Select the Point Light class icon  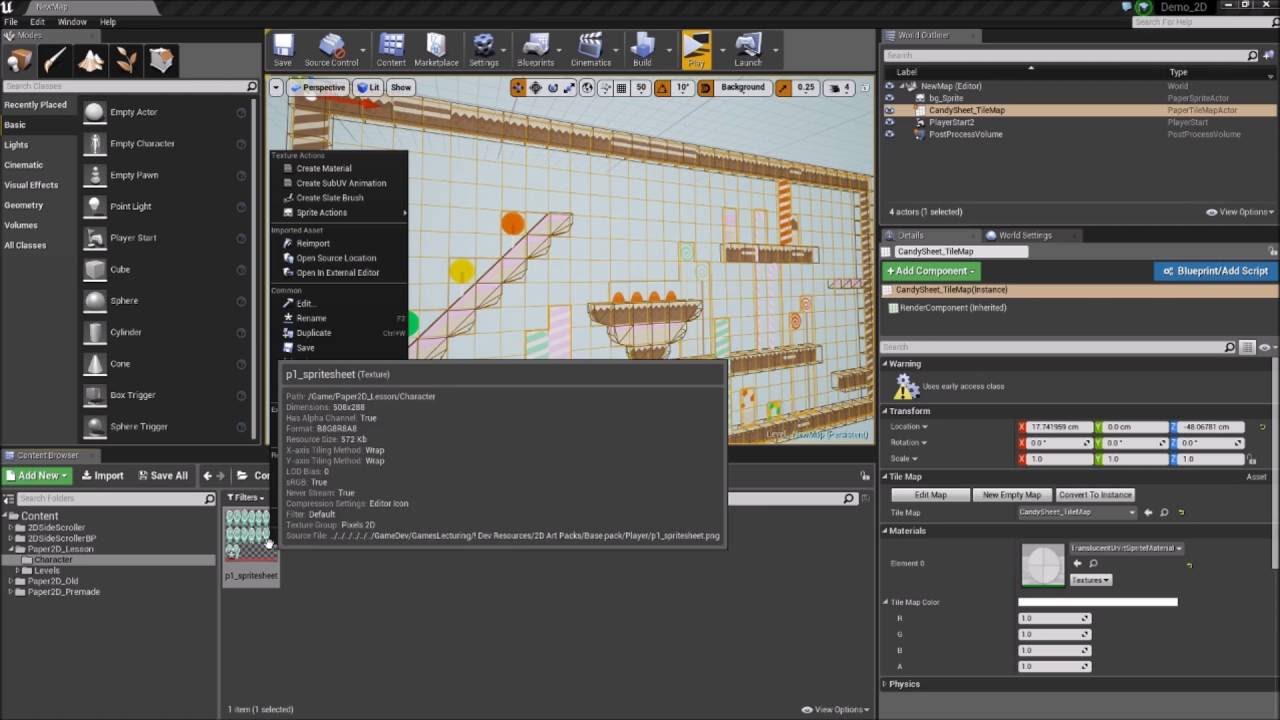(94, 206)
